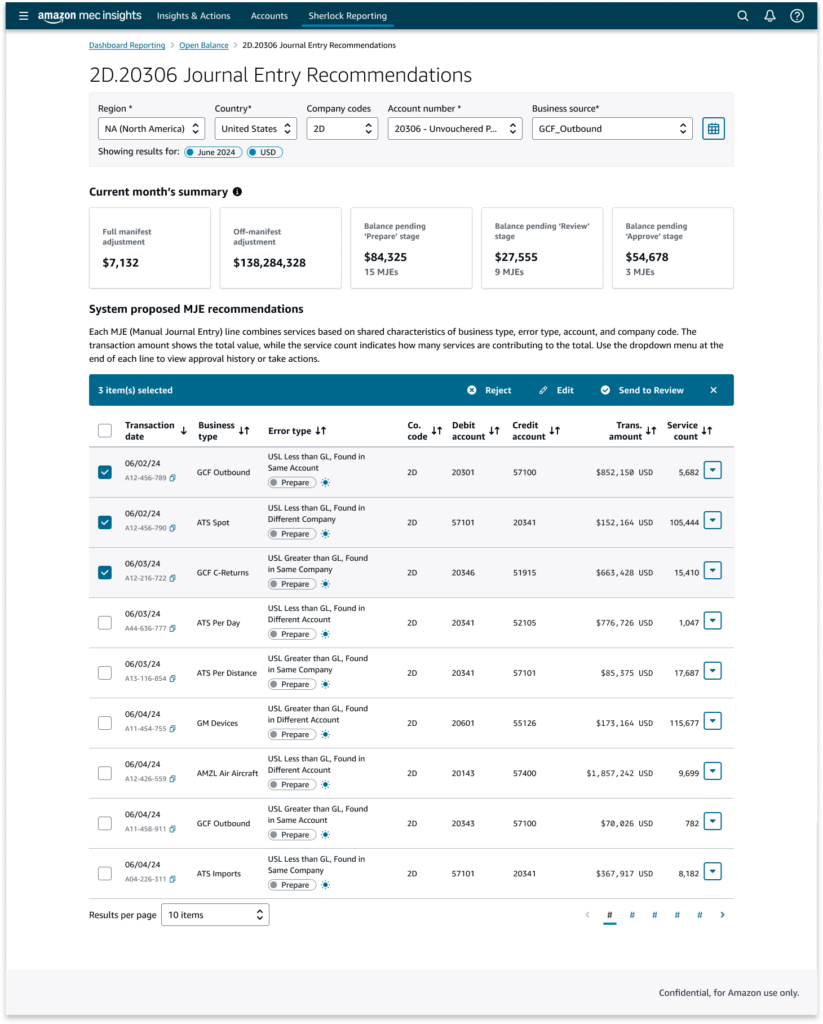Open the Account number dropdown
Screen dimensions: 823x1024
click(455, 129)
